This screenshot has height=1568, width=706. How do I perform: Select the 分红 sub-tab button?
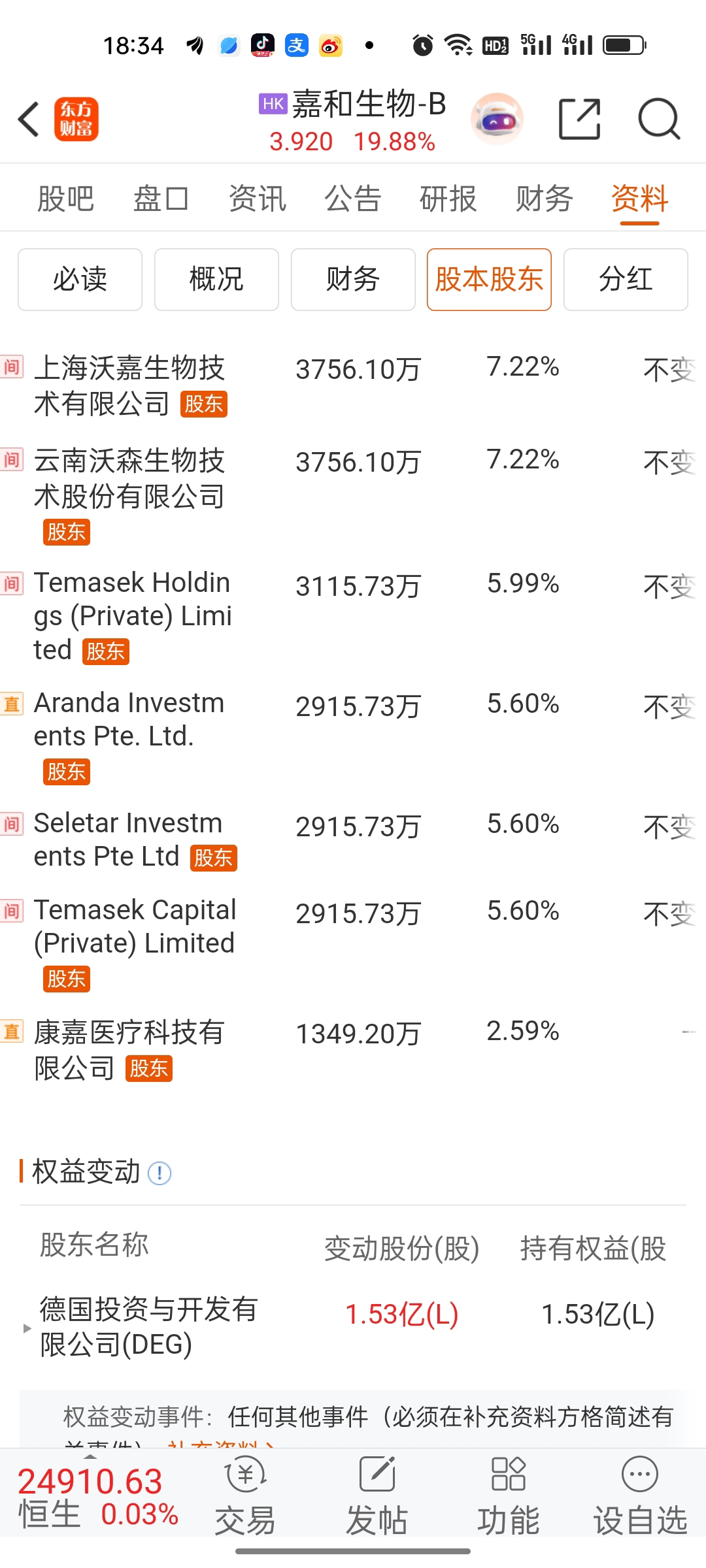626,280
